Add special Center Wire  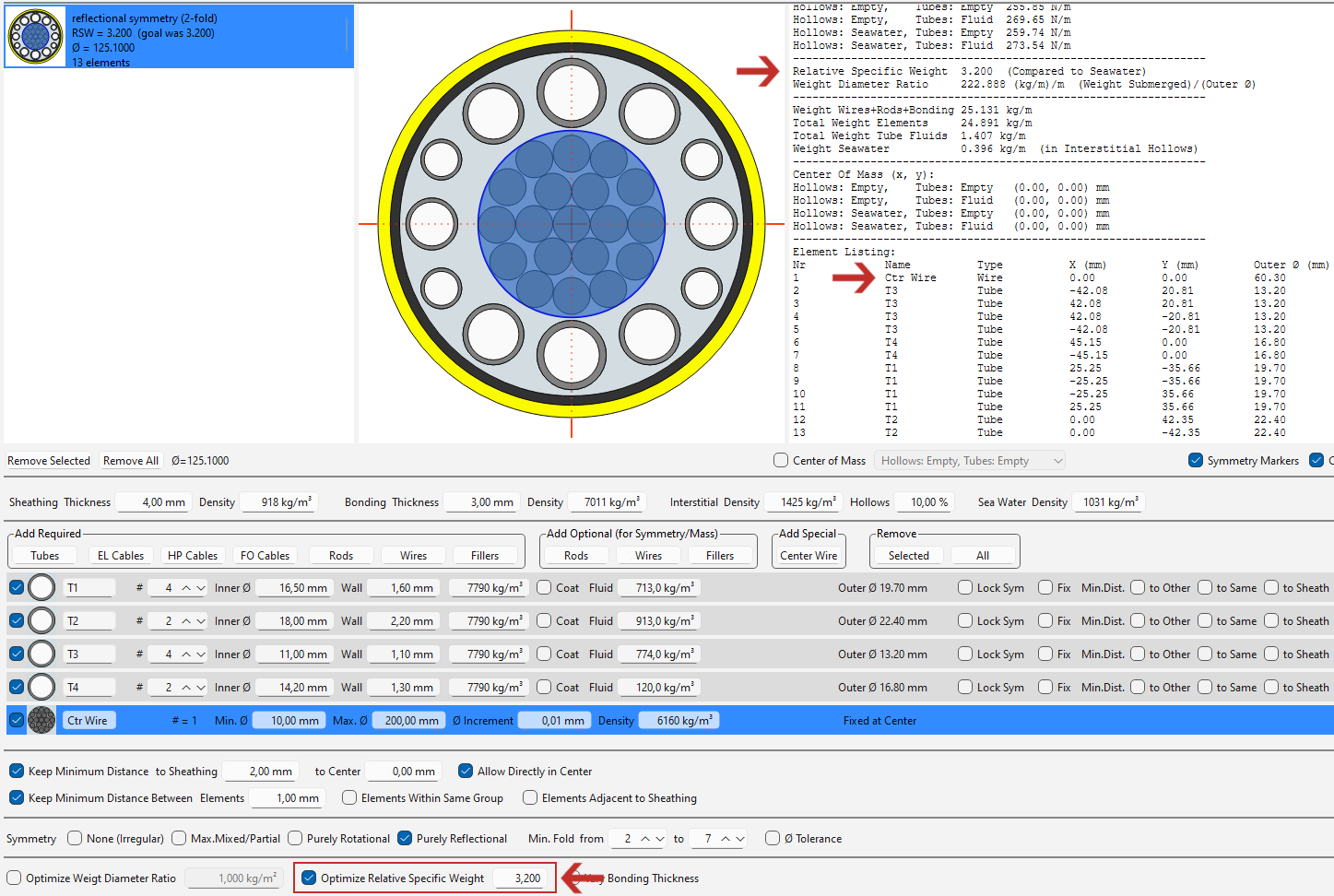[x=809, y=555]
